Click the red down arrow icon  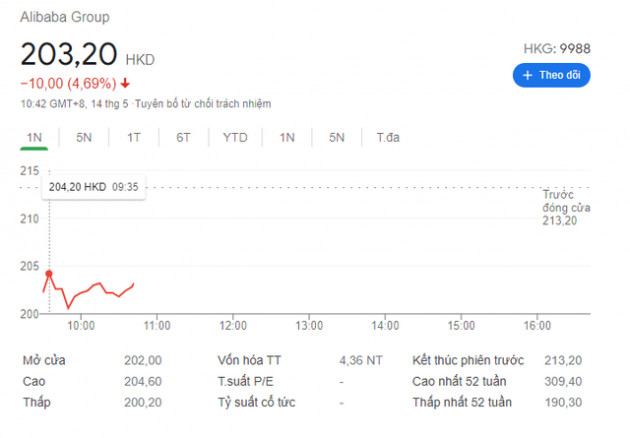tap(125, 83)
